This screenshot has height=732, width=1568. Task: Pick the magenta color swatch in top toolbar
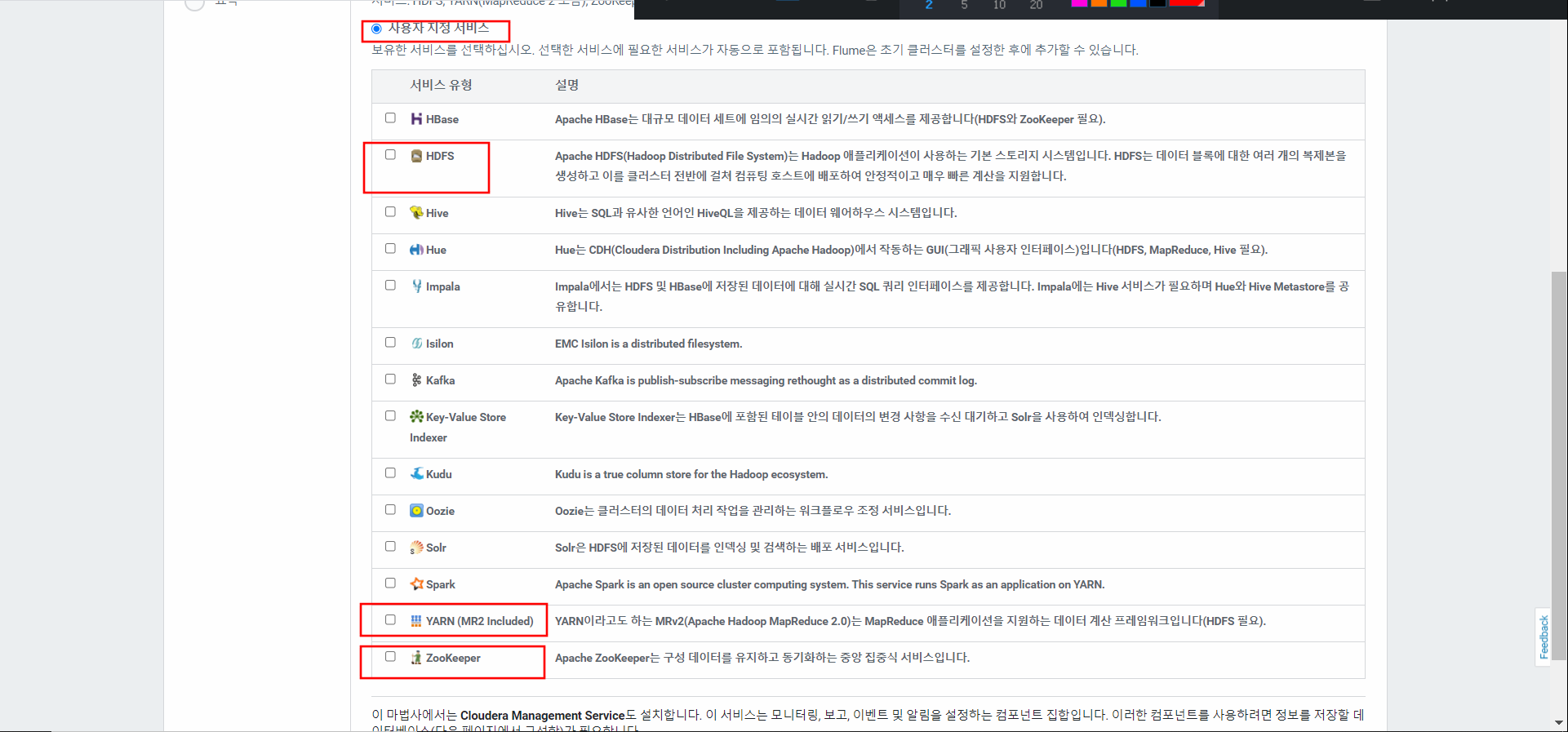(1079, 3)
